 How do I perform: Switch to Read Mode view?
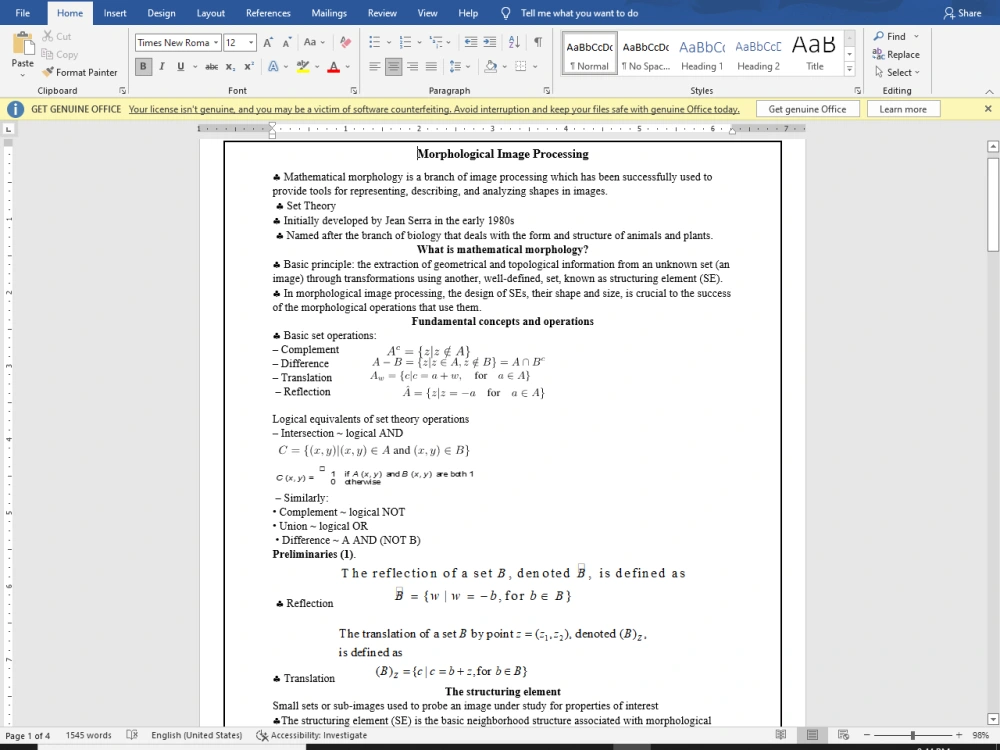[781, 735]
